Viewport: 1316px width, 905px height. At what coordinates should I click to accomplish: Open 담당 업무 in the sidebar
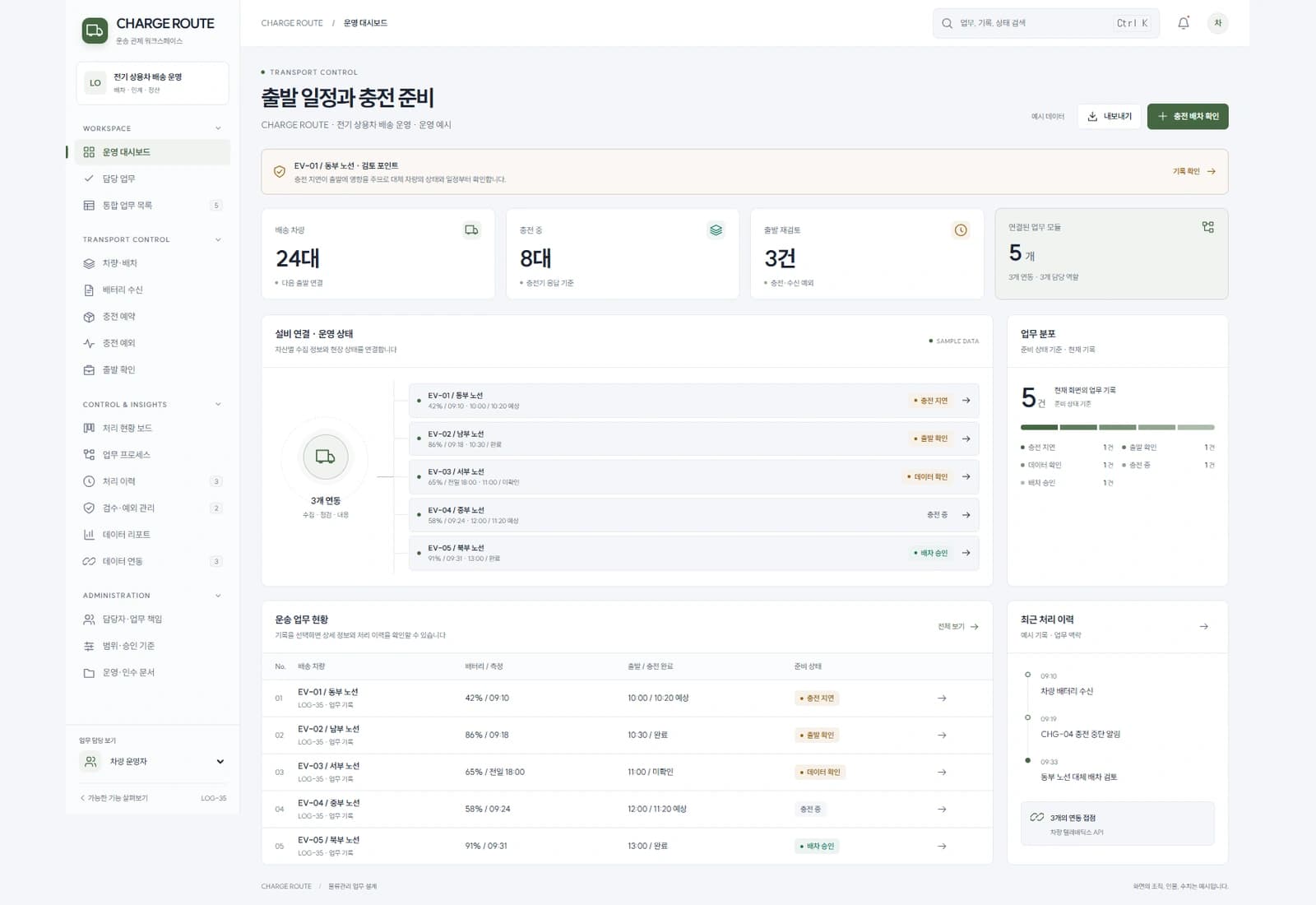152,179
